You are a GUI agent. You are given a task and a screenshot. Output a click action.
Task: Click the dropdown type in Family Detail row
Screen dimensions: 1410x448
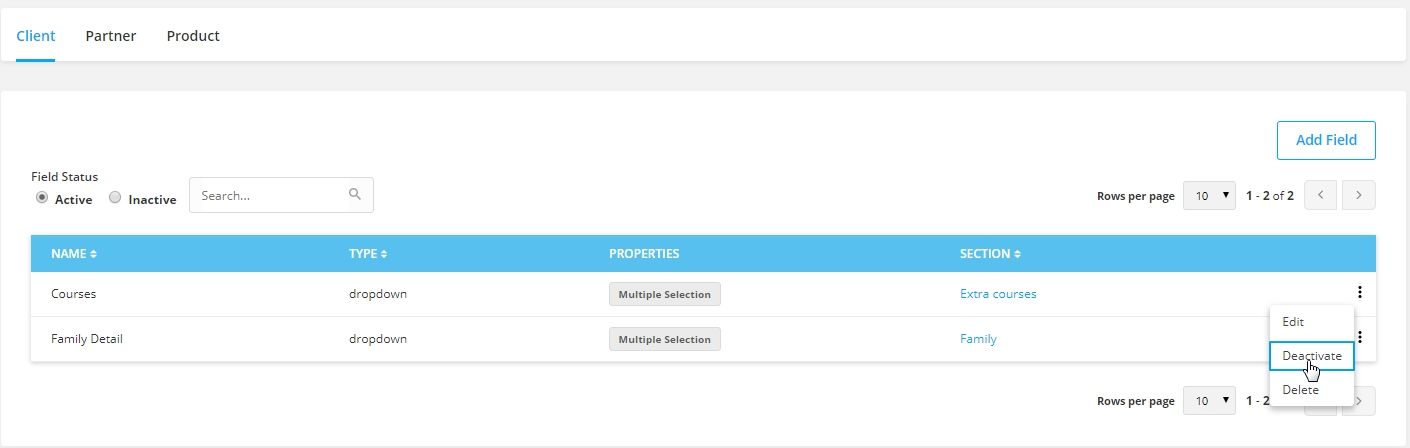[378, 339]
